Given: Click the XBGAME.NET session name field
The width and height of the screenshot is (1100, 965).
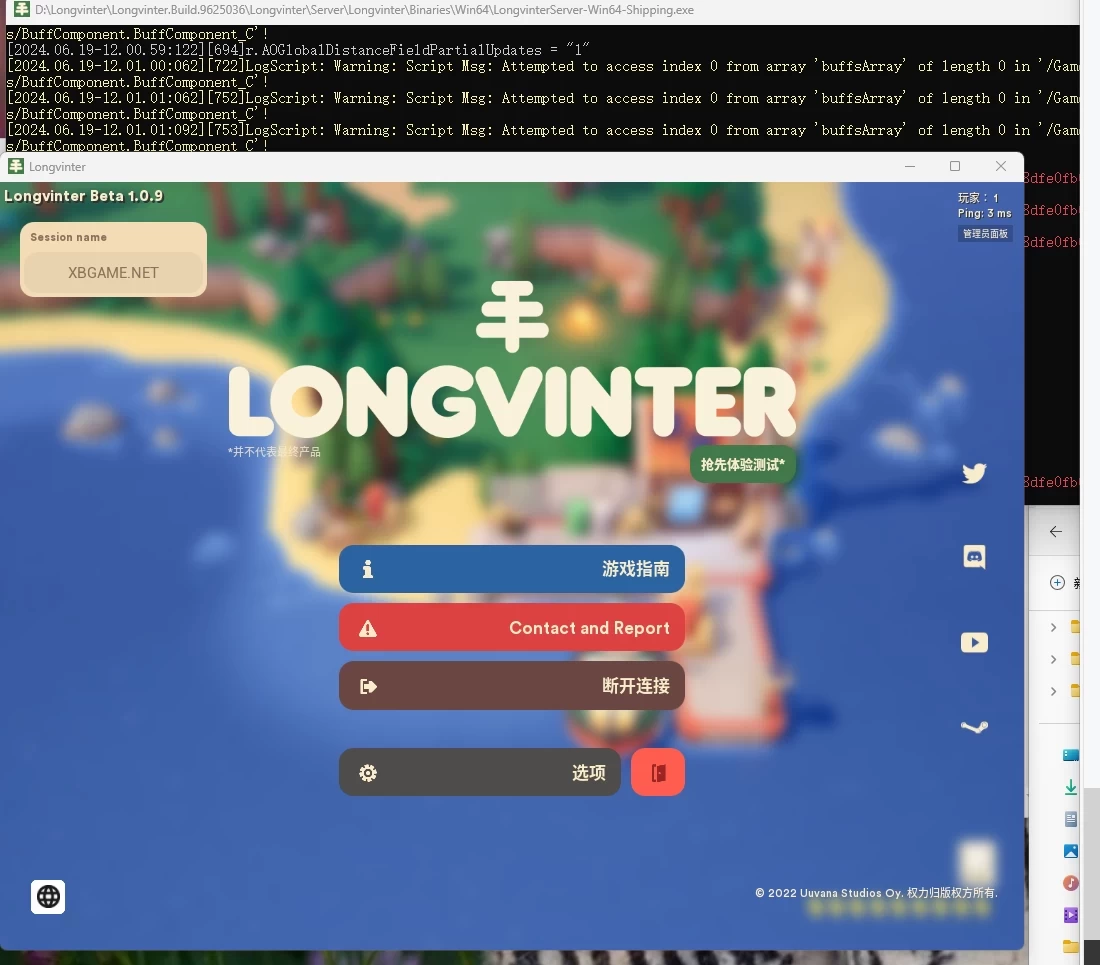Looking at the screenshot, I should (x=113, y=272).
